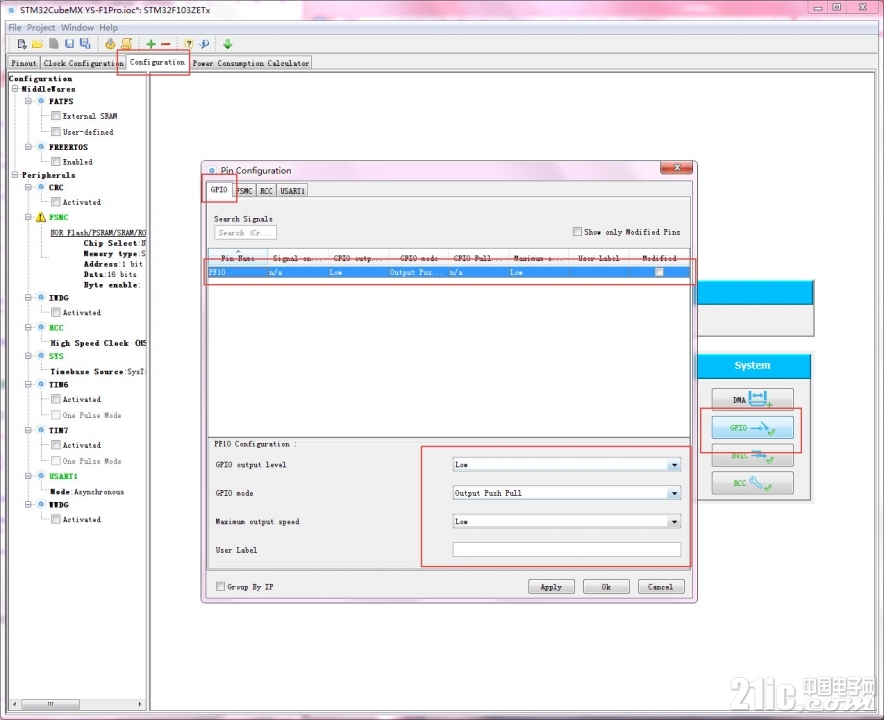Click the green plus toolbar icon
Screen dimensions: 884x720
tap(151, 44)
